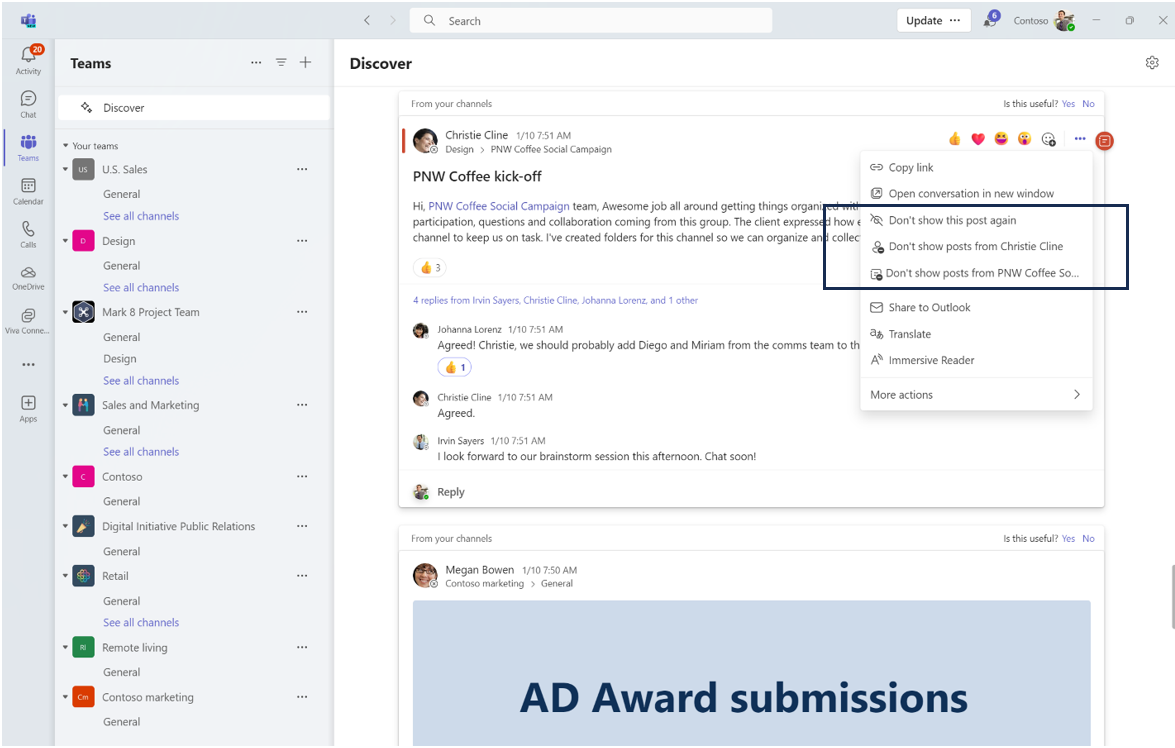Toggle the thumbs-up reaction with count 3
Image resolution: width=1175 pixels, height=748 pixels.
[x=431, y=268]
